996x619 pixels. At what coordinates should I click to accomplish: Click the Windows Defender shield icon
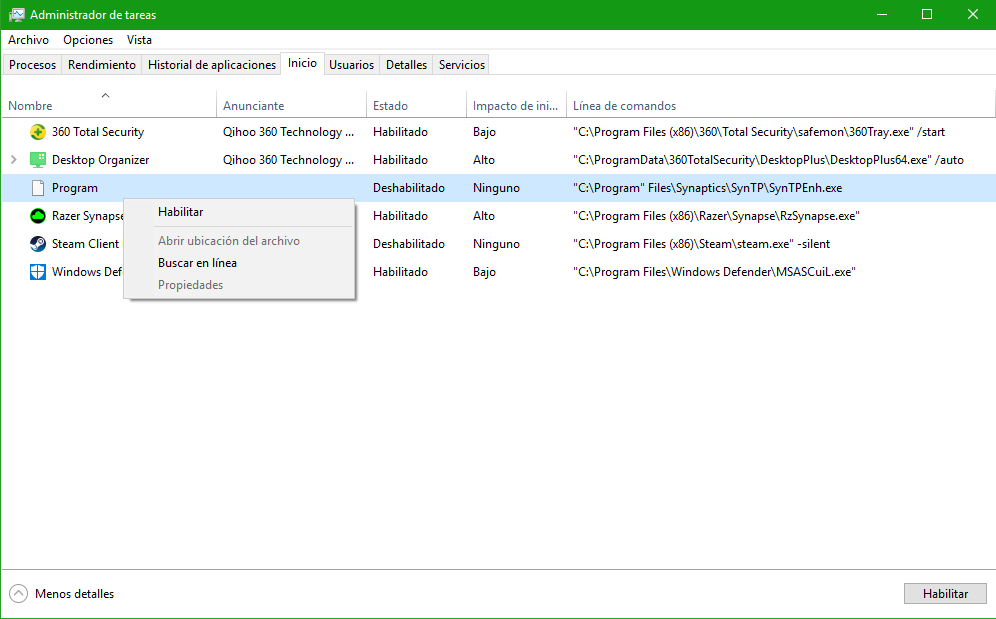38,272
